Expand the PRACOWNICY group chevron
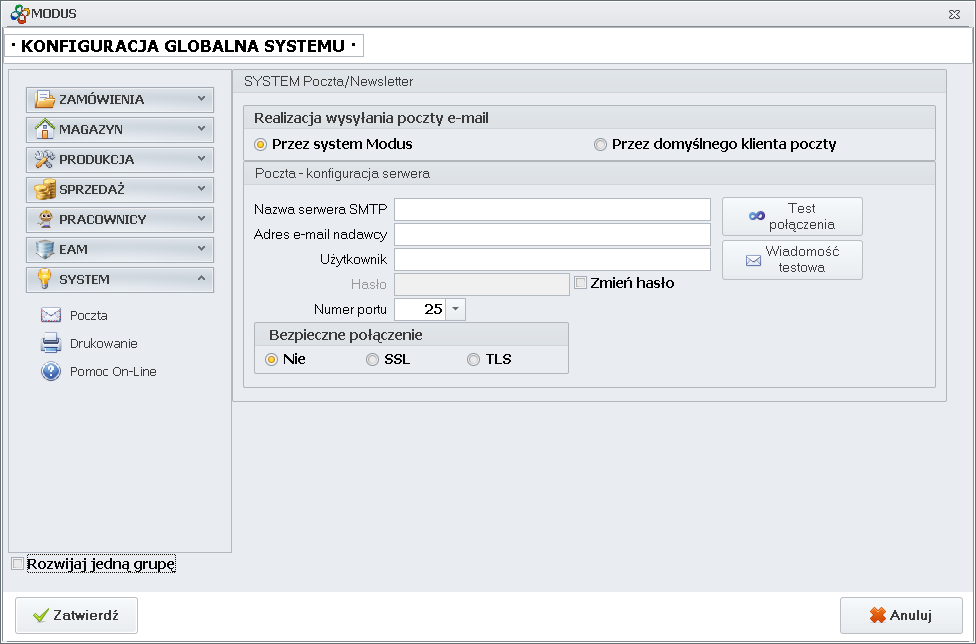 point(201,218)
